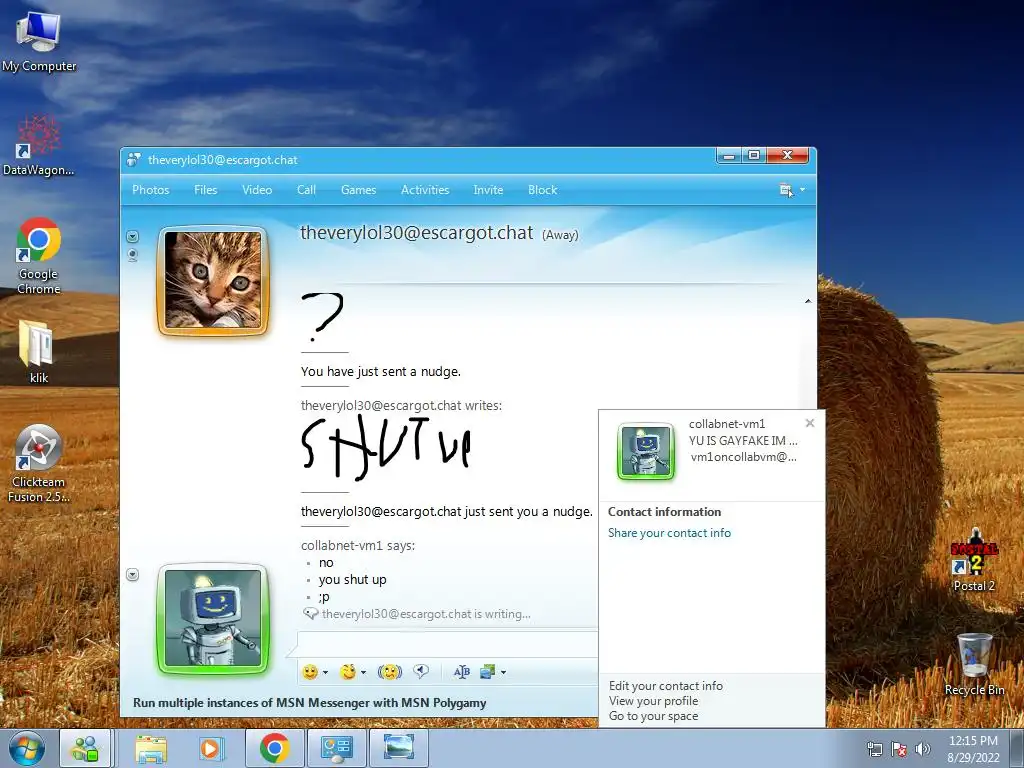Screen dimensions: 1024x768
Task: Open Windows Explorer from the taskbar
Action: point(151,748)
